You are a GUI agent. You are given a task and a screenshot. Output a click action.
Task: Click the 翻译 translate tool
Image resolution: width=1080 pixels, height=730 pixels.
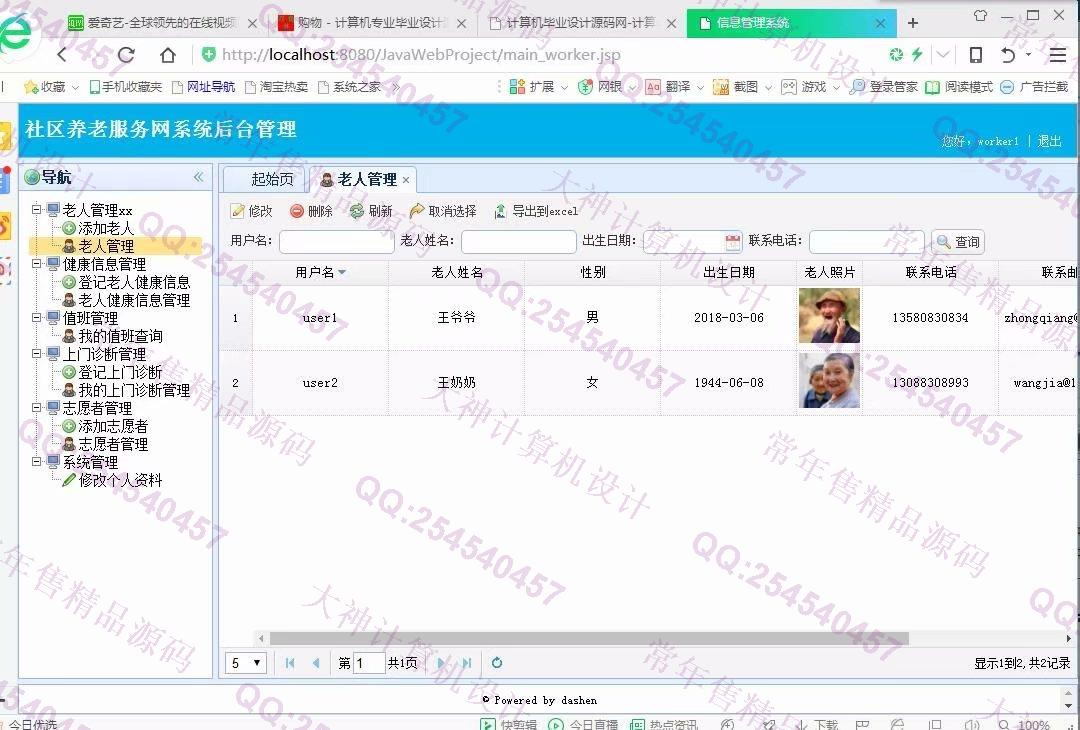674,87
